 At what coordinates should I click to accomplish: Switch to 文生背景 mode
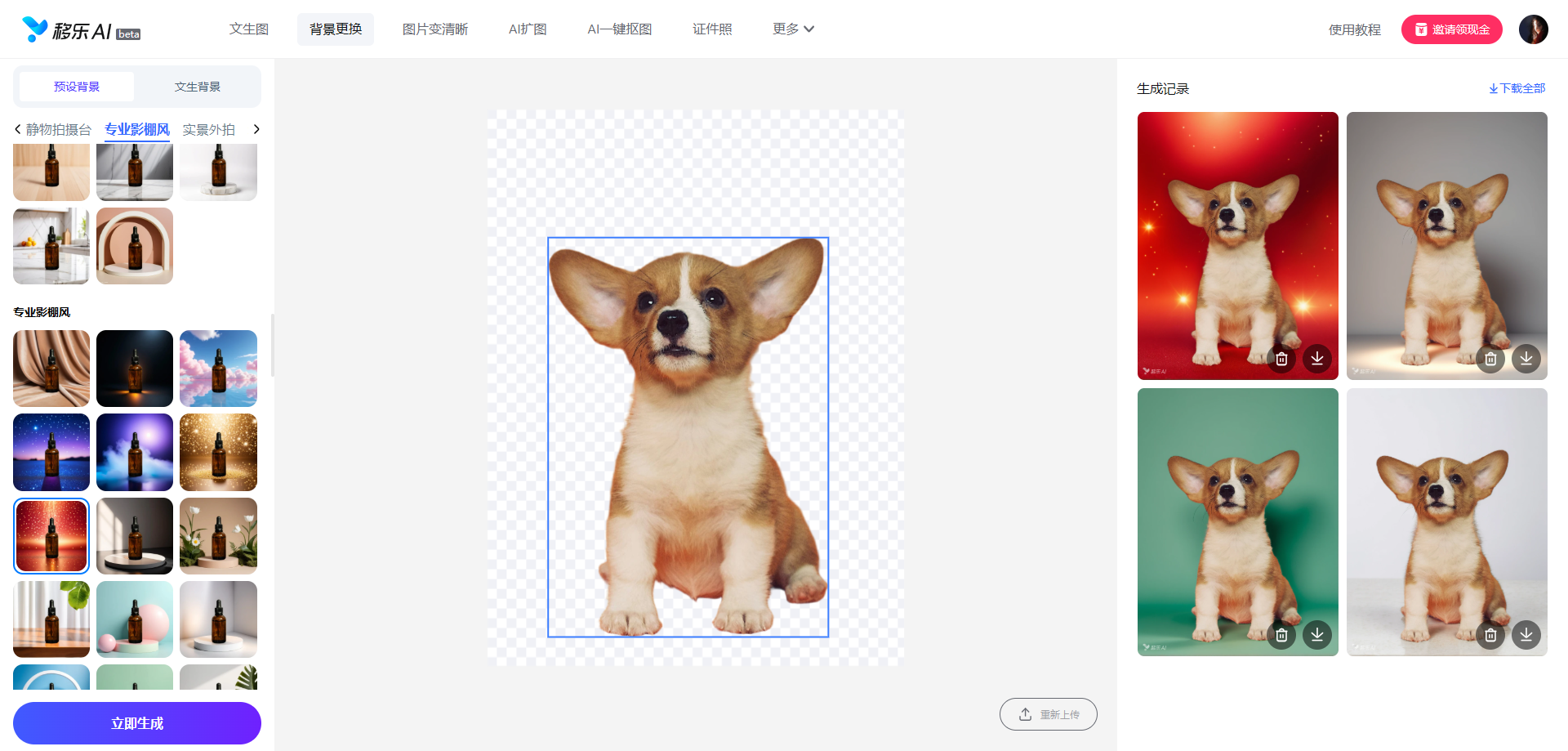pos(197,87)
